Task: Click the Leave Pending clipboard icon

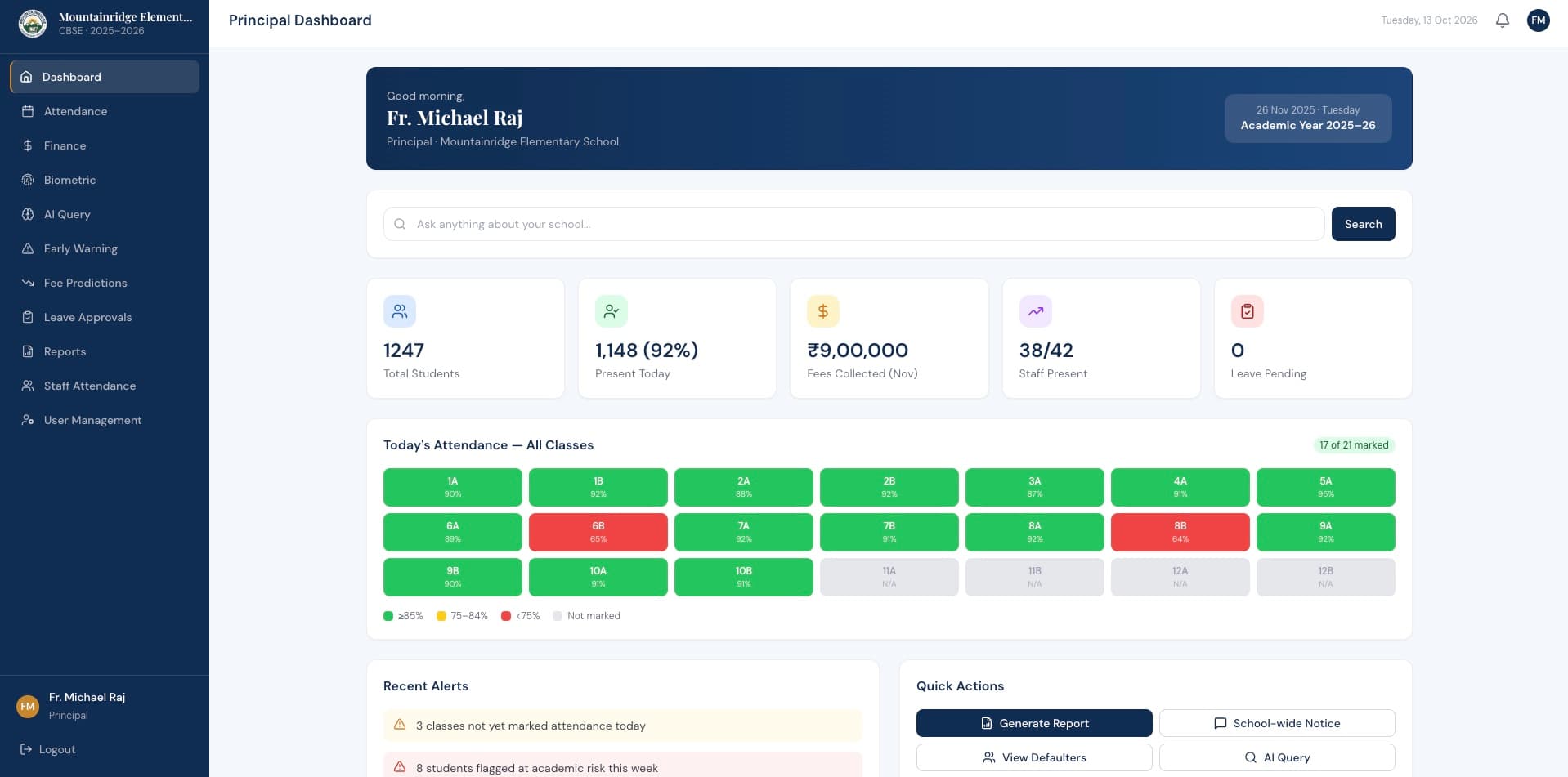Action: (x=1247, y=311)
